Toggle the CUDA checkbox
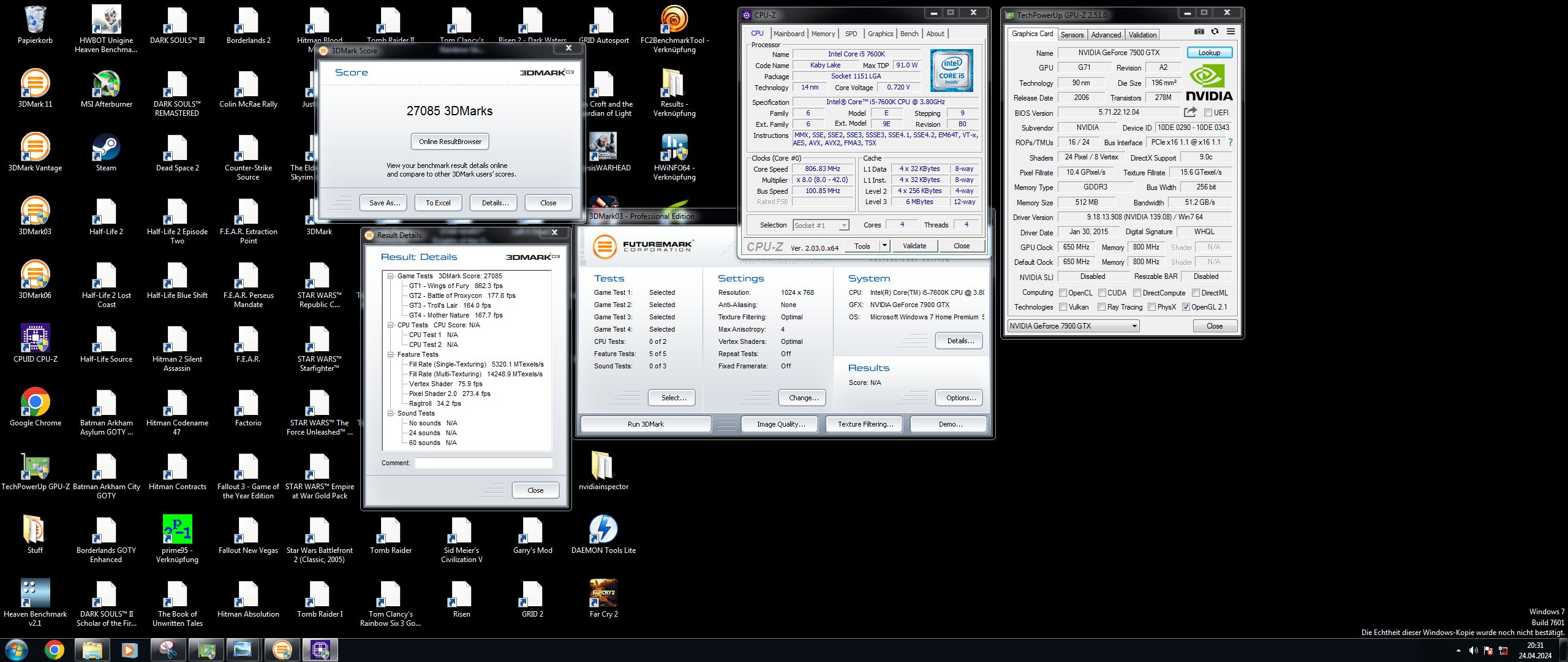The image size is (1568, 662). [1102, 293]
